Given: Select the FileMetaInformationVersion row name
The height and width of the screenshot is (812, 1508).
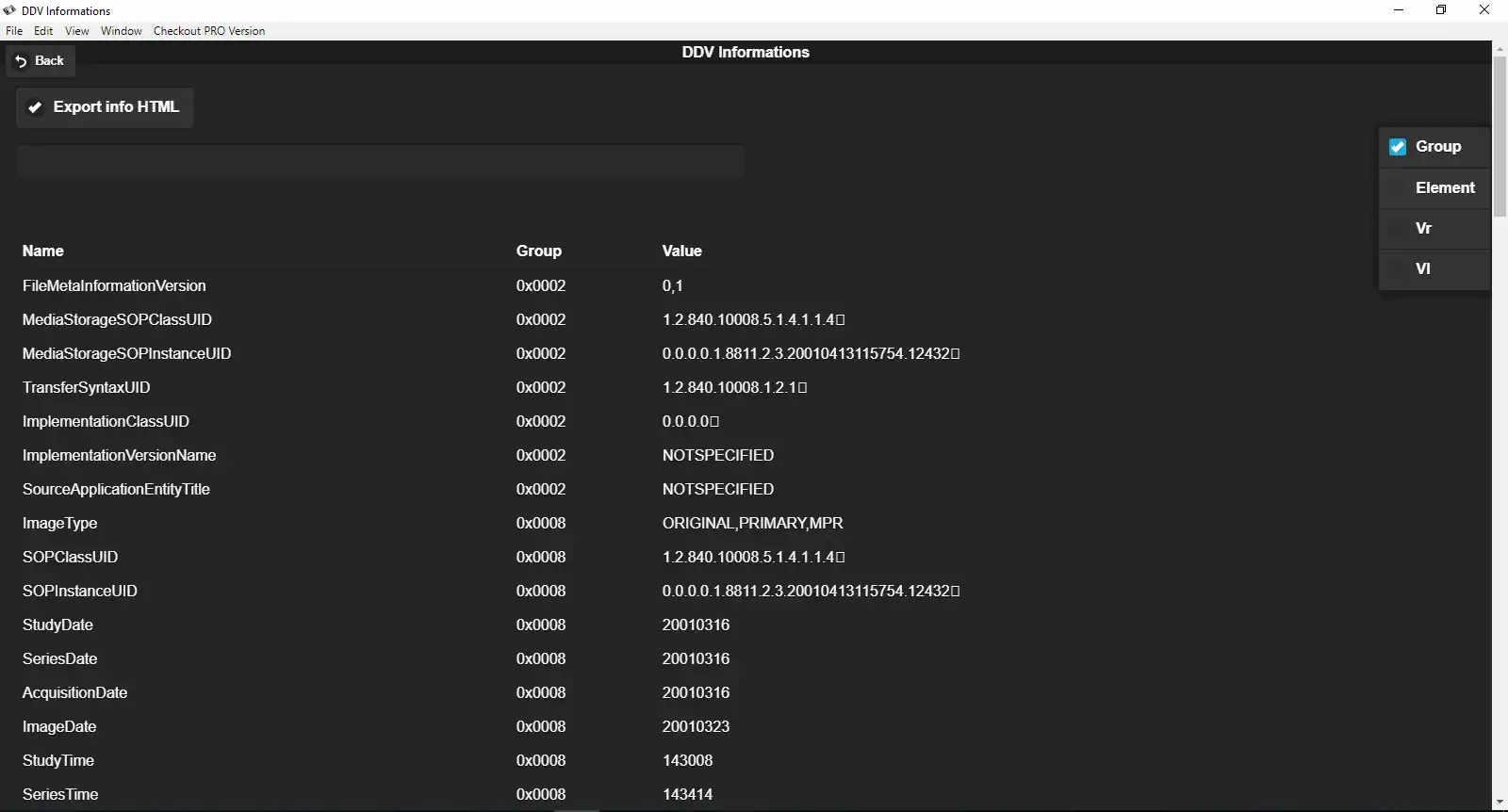Looking at the screenshot, I should pos(114,285).
